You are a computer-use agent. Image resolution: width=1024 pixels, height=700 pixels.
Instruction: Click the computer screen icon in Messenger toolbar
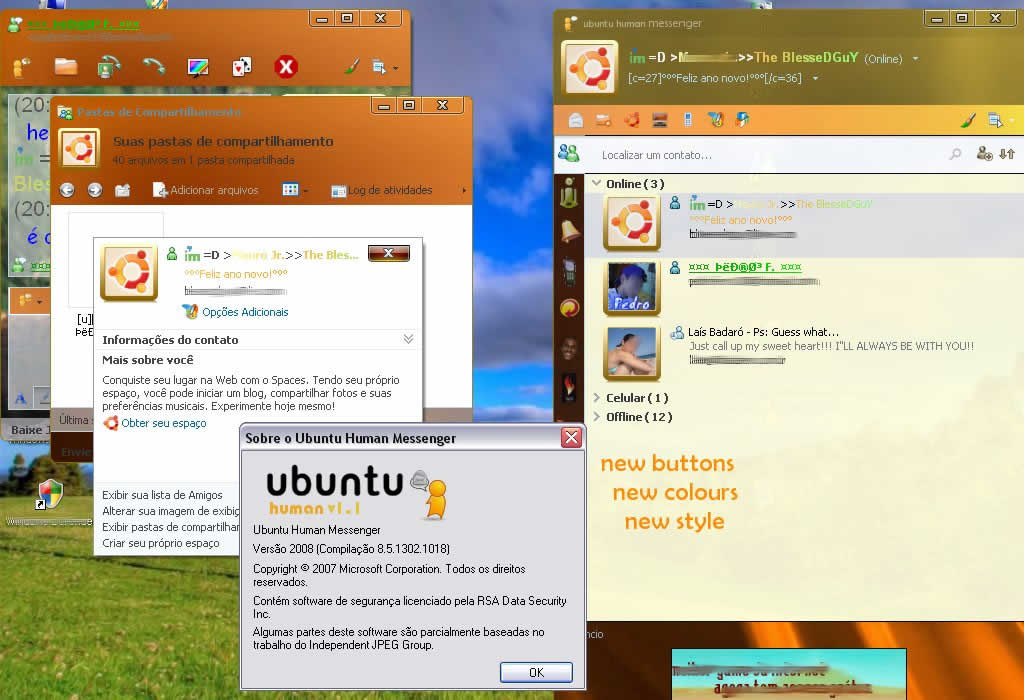click(660, 120)
